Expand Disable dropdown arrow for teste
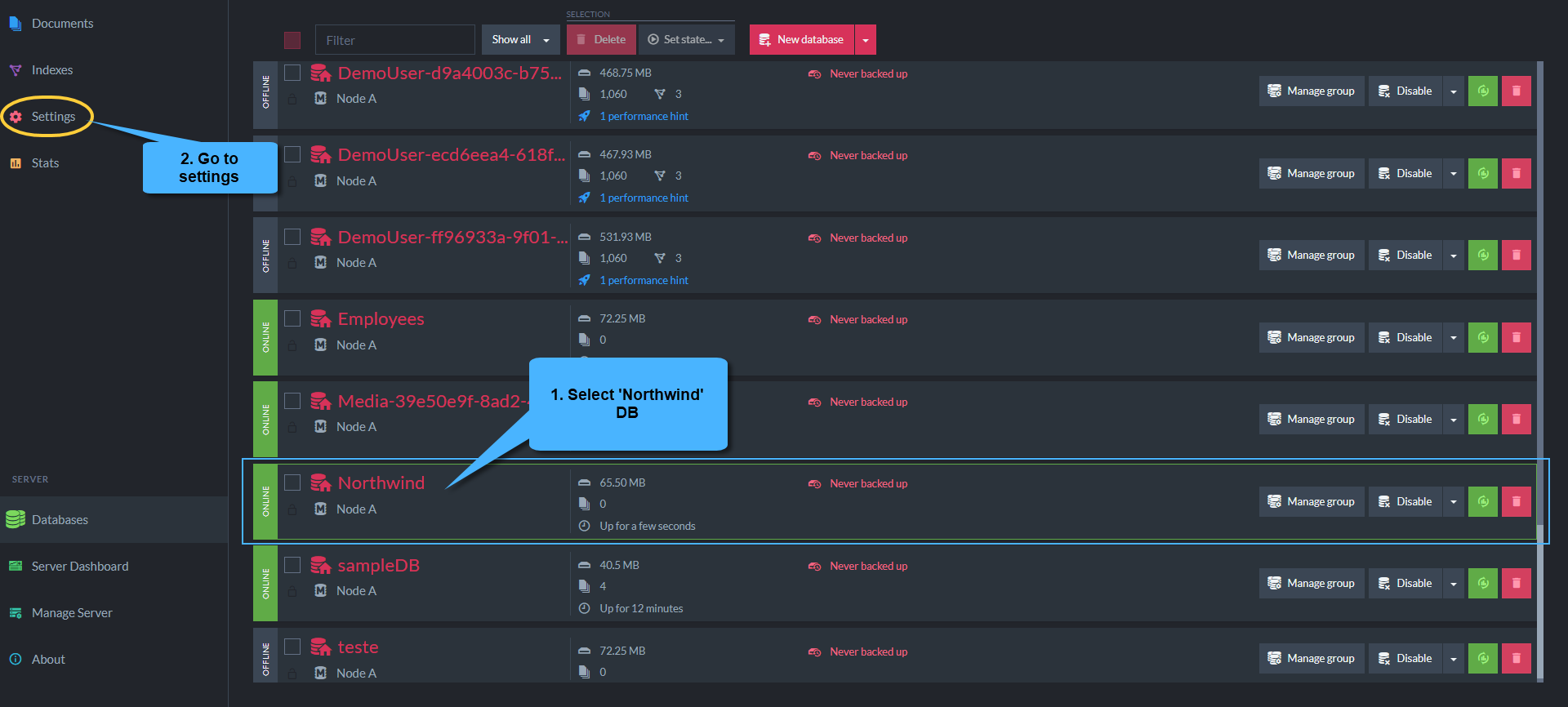Screen dimensions: 1568x707 (1453, 658)
